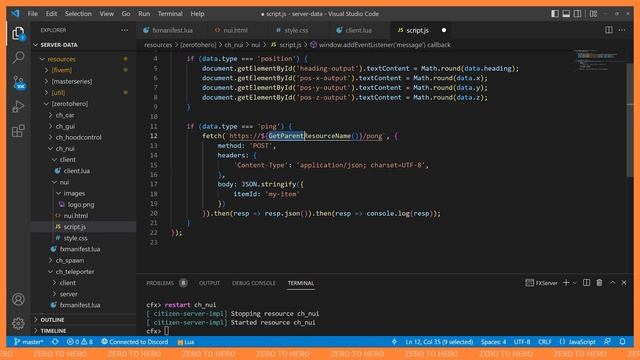The height and width of the screenshot is (360, 640).
Task: Change Spaces: 4 indentation setting
Action: tap(493, 342)
